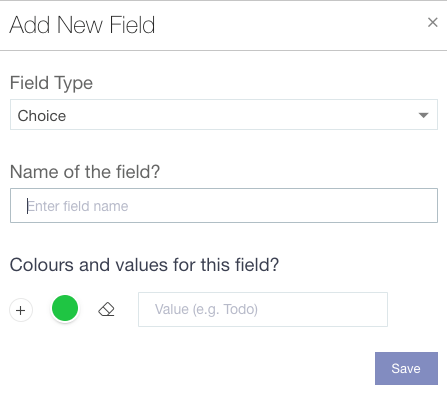Expand the Field Type dropdown arrow
Screen dimensions: 447x403
pos(423,115)
